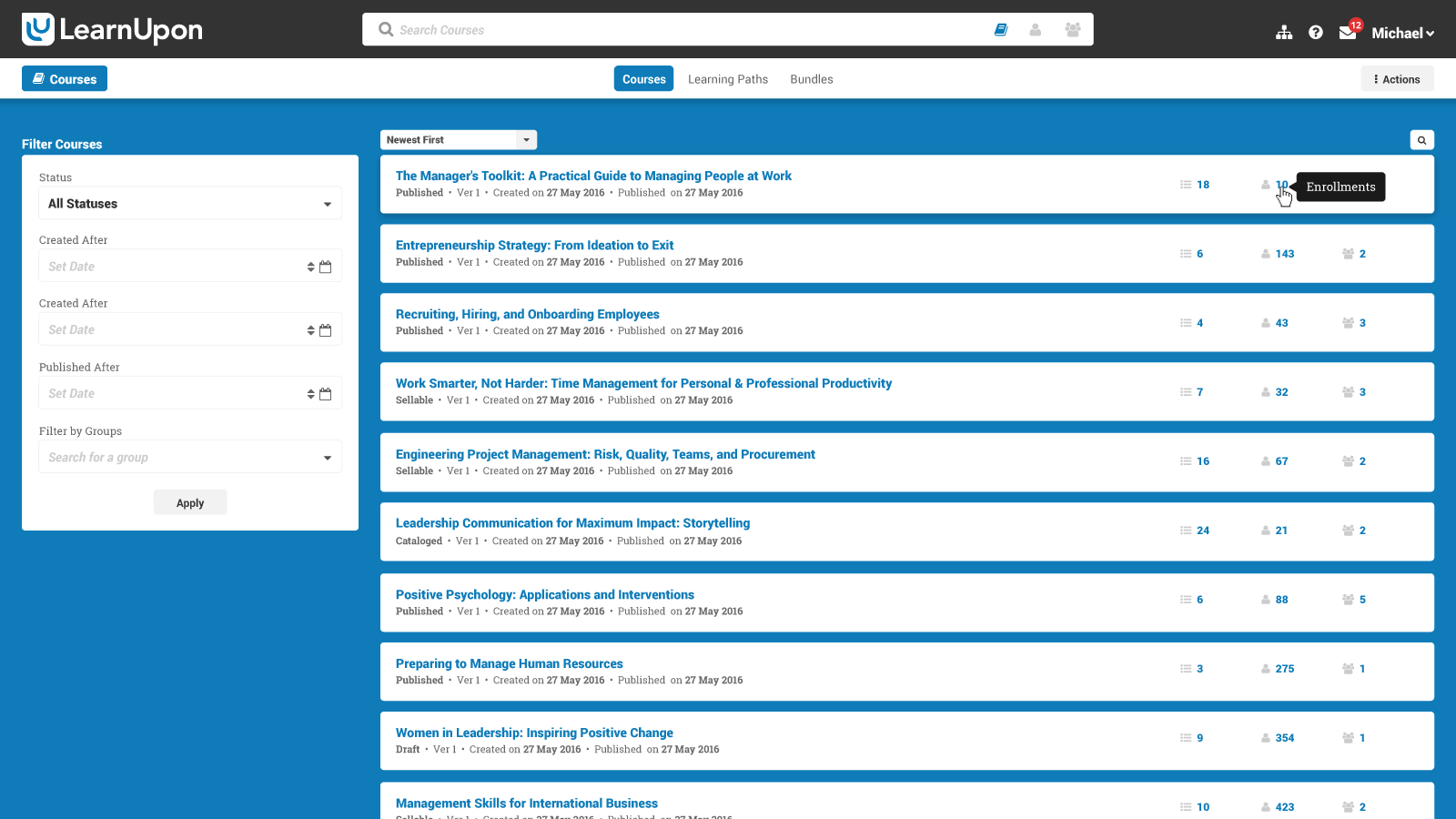Open the Help question mark icon
Screen dimensions: 1456x819
point(1316,31)
